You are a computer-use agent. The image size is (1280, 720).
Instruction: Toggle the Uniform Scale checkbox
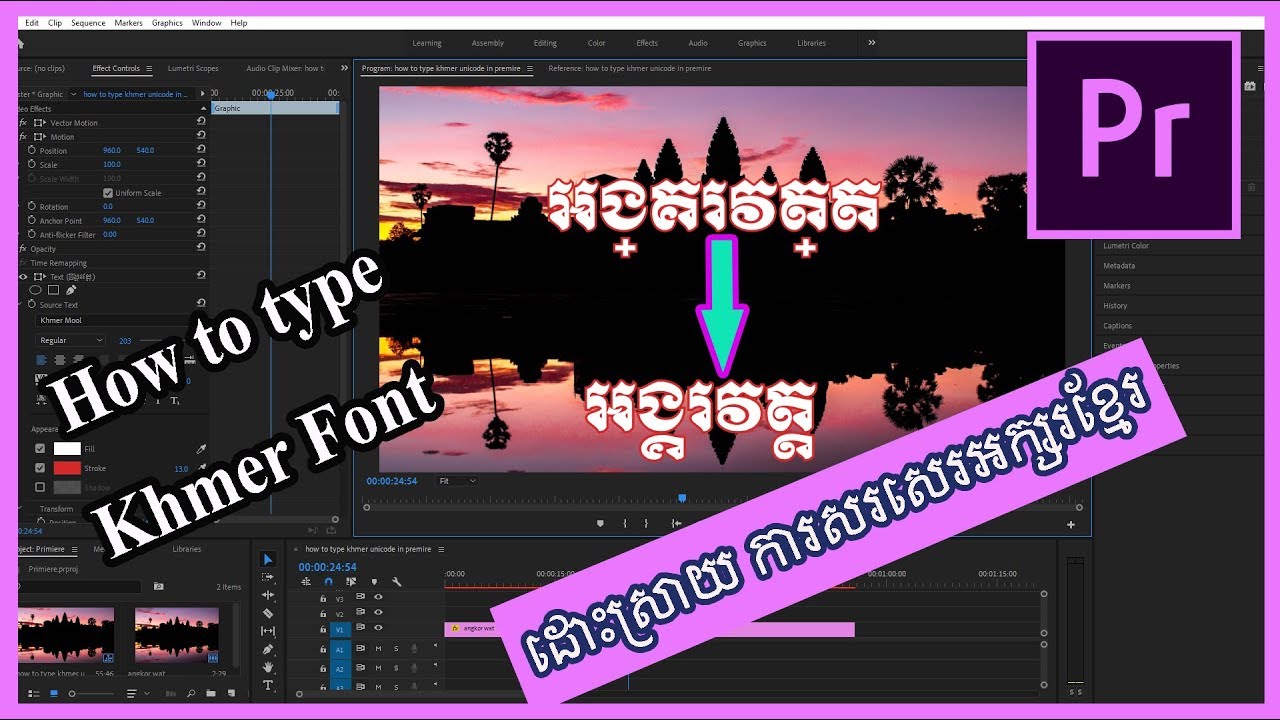point(108,193)
